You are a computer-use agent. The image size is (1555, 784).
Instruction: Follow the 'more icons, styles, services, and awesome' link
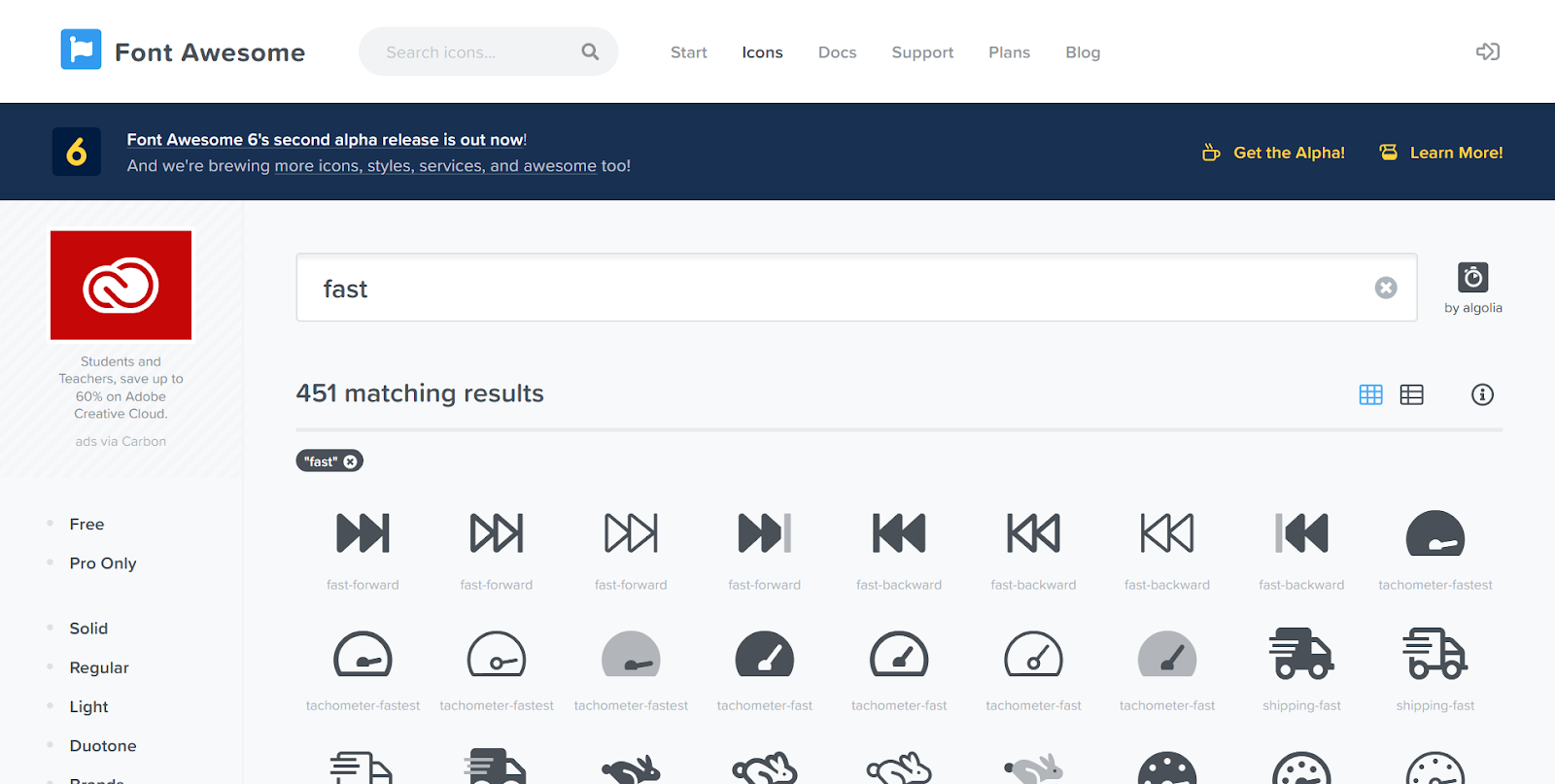(x=435, y=166)
